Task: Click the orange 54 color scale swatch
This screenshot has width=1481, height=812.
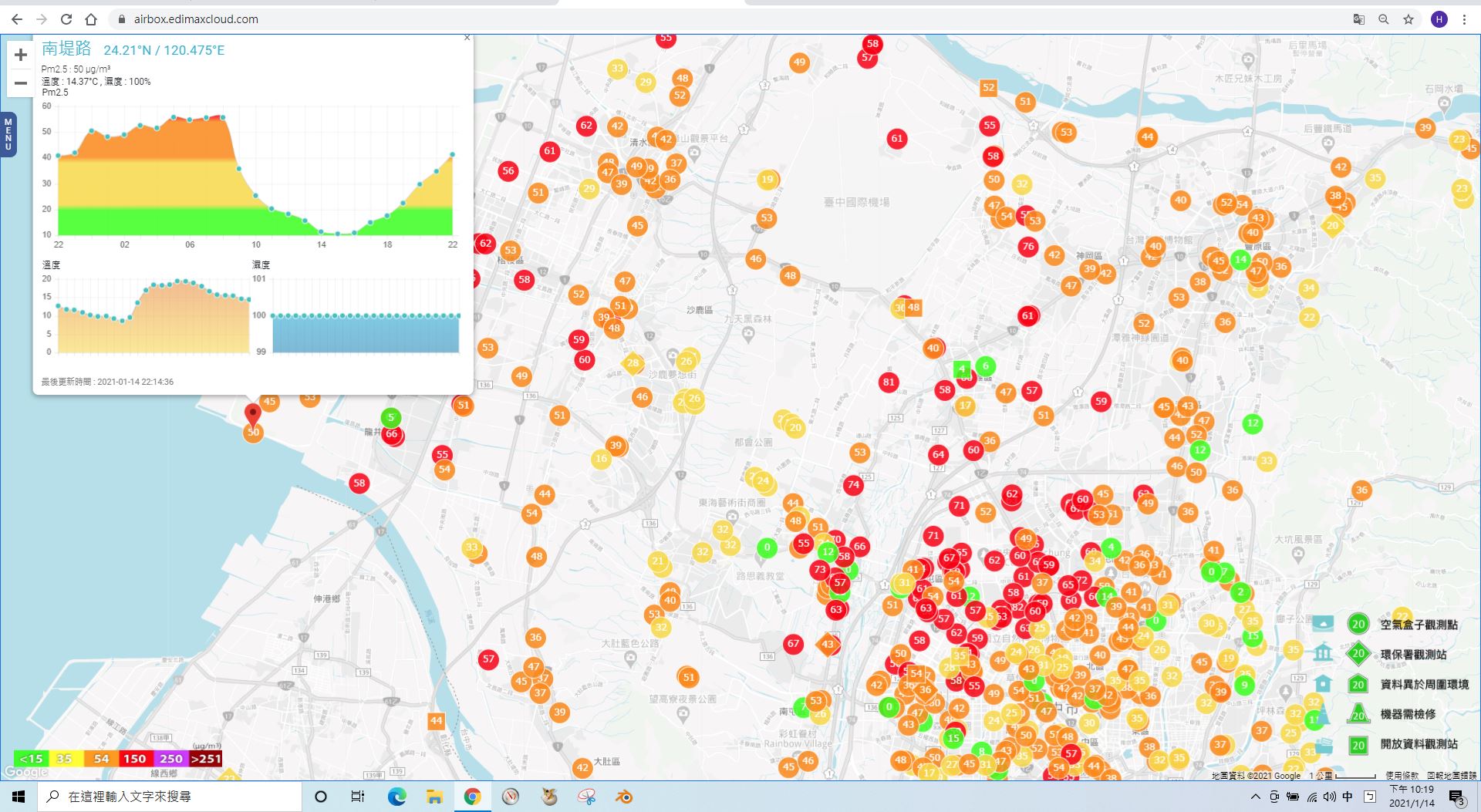Action: [101, 759]
